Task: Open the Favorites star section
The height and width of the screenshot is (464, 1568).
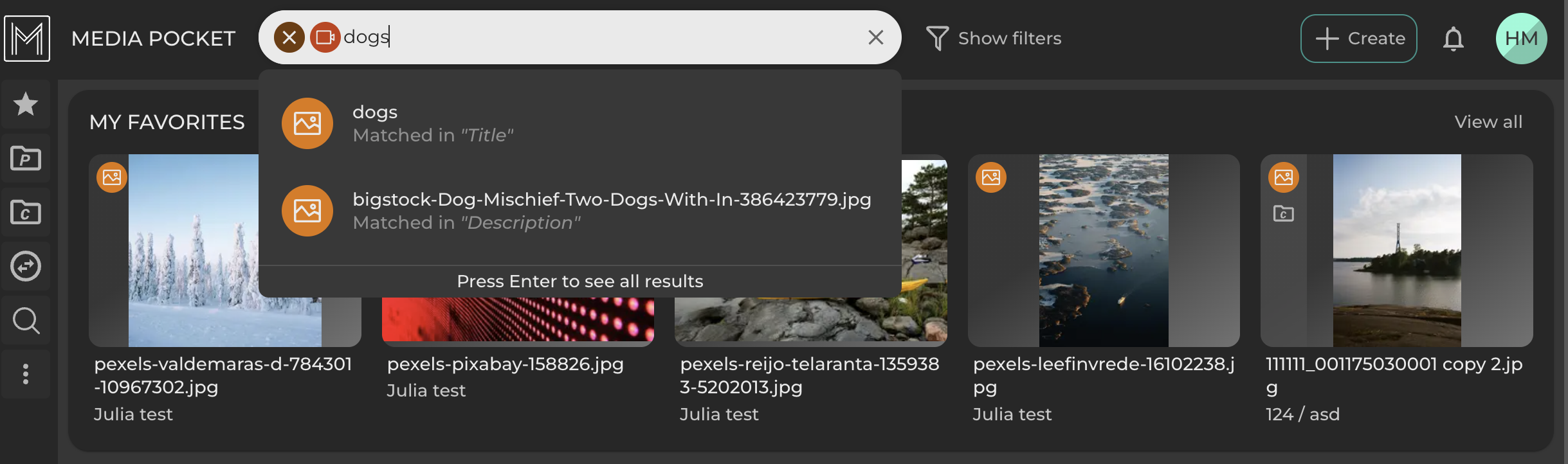Action: 26,104
